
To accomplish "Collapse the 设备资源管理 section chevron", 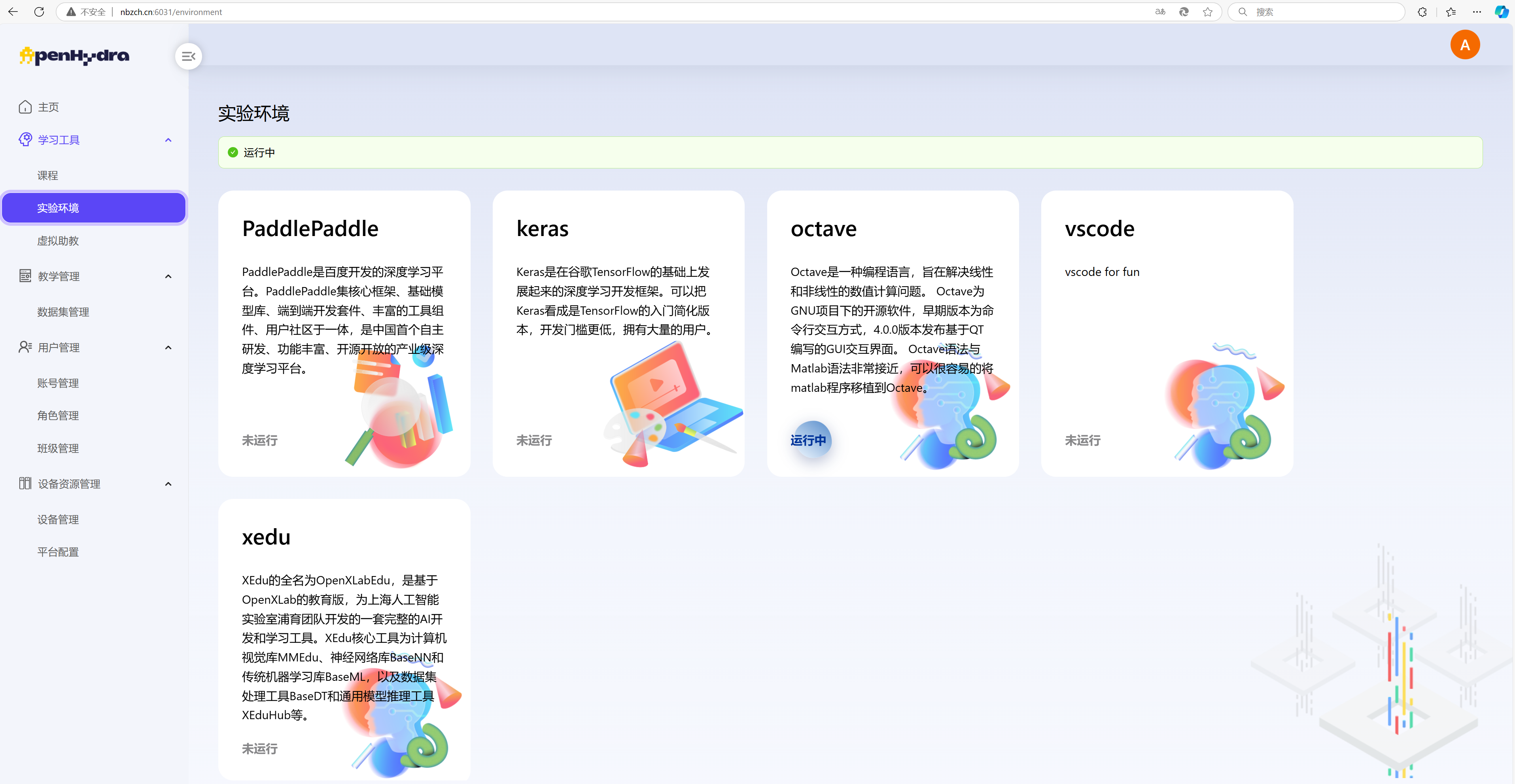I will (168, 484).
